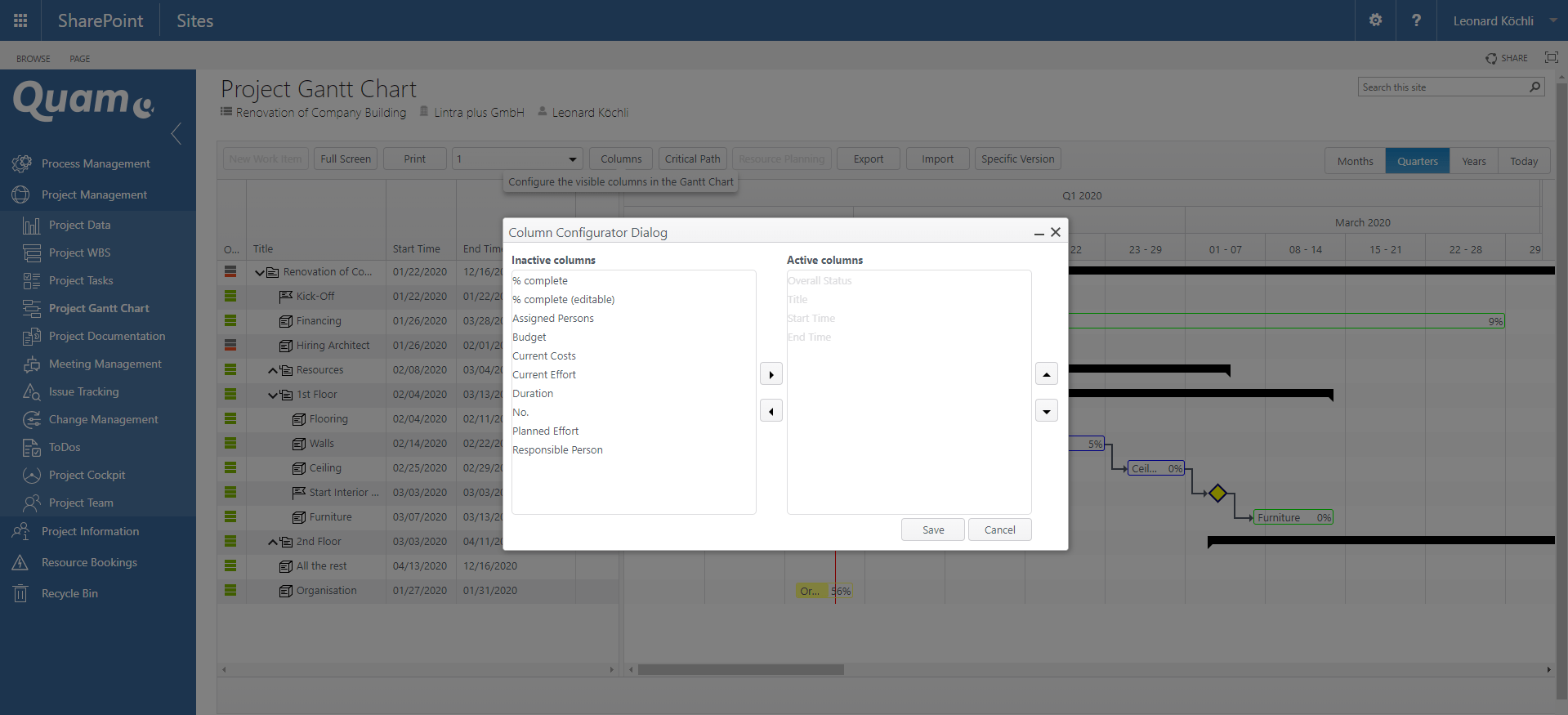Collapse the left navigation panel arrow
This screenshot has height=715, width=1568.
click(x=176, y=134)
